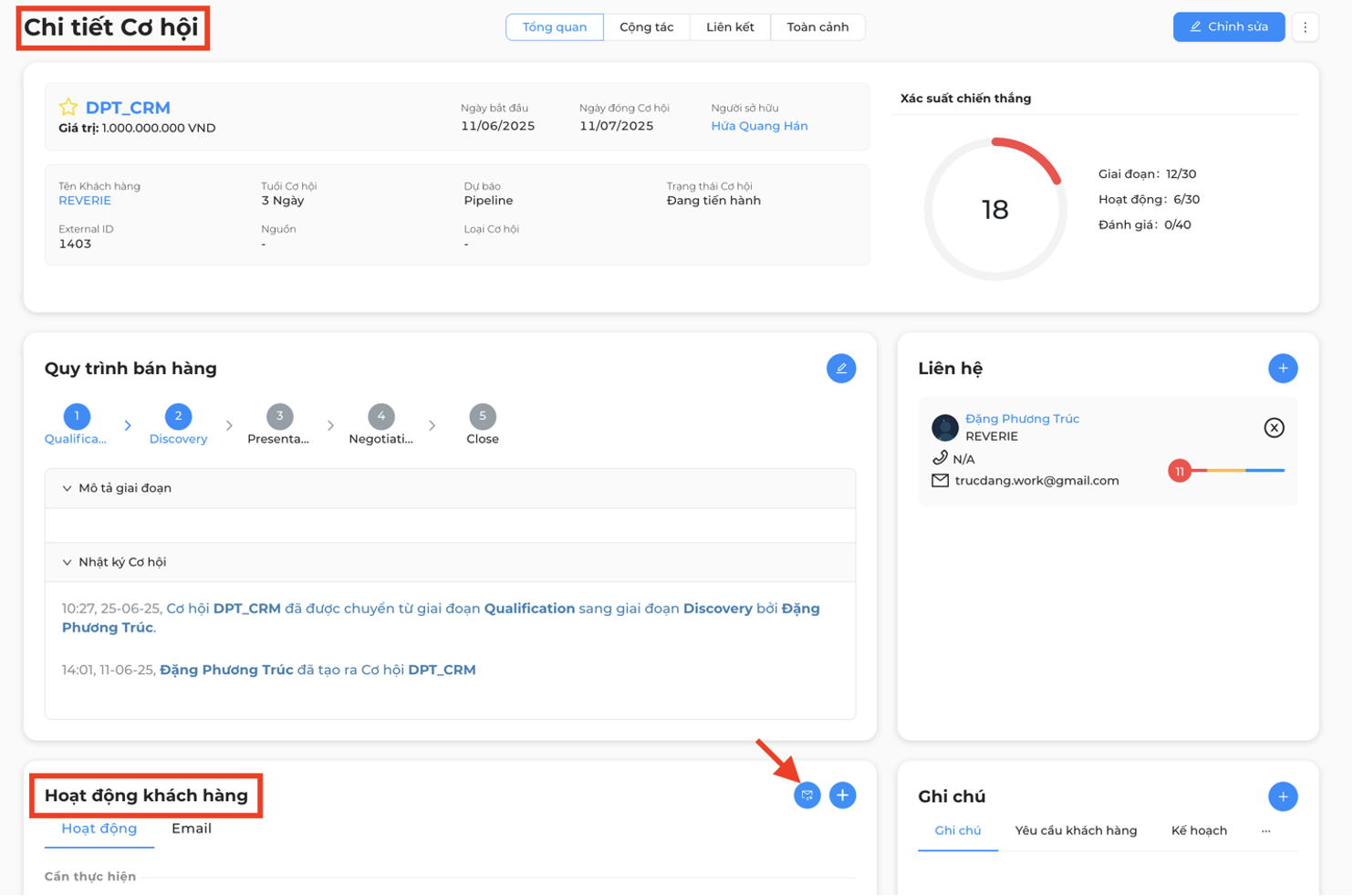Select the Ghi chú notes tab
1354x896 pixels.
coord(958,831)
